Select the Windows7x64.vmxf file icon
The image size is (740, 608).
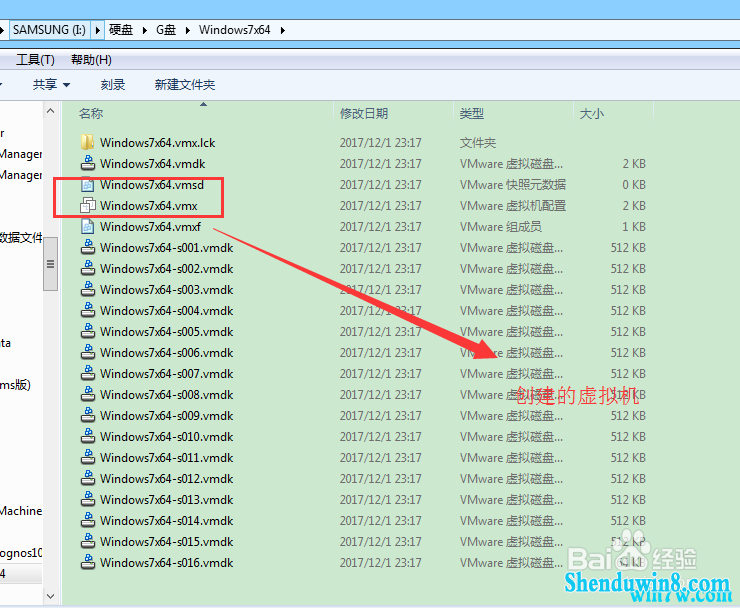87,227
